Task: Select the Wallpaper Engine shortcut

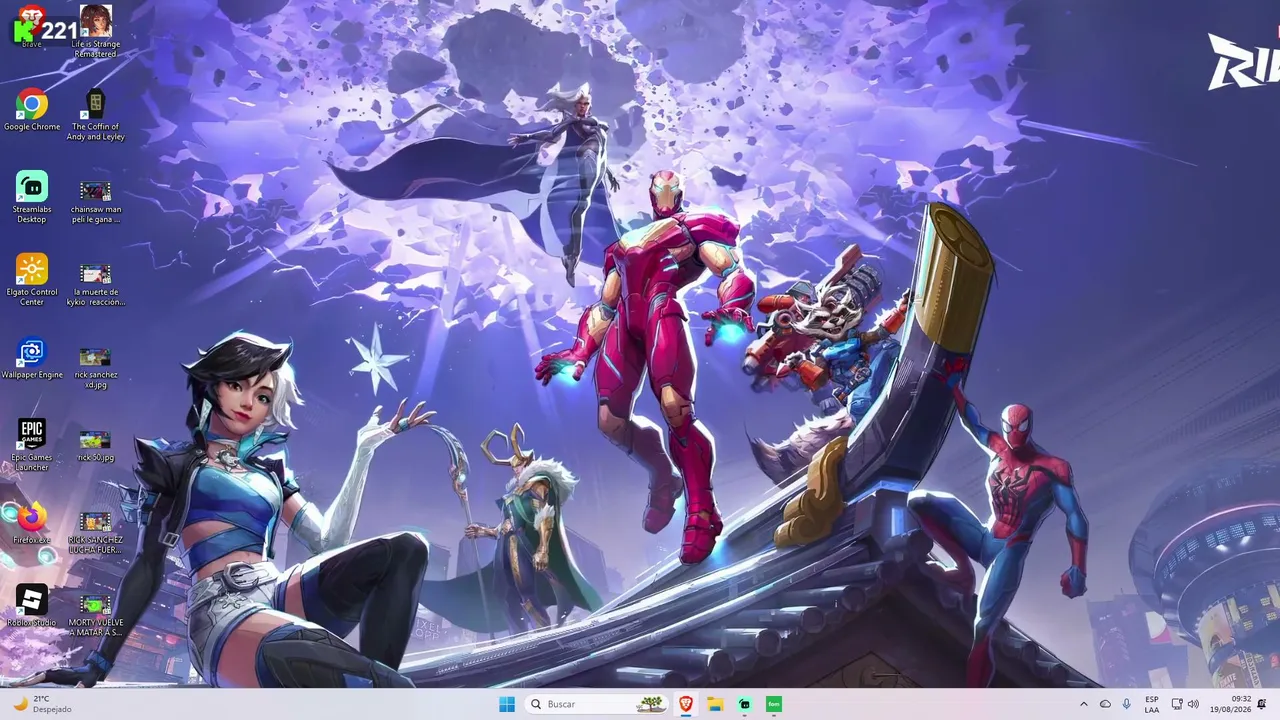Action: tap(32, 359)
